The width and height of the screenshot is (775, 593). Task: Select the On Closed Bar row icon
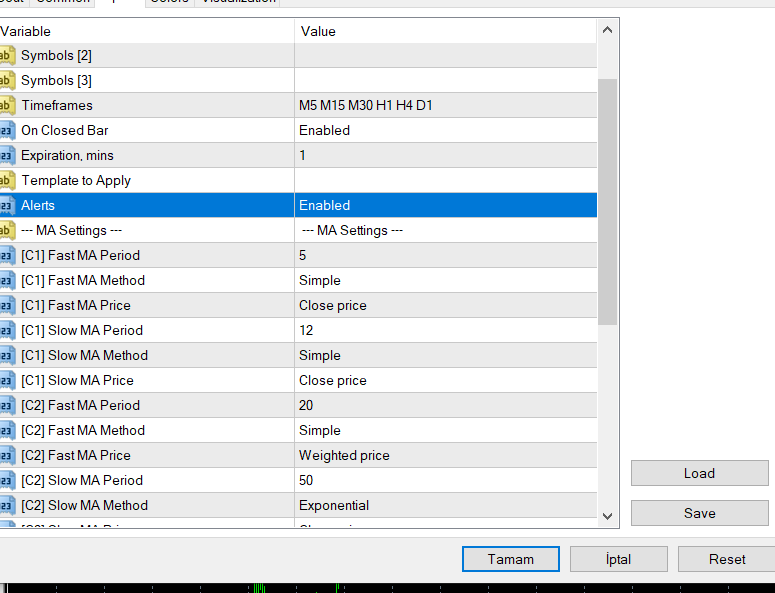click(x=7, y=130)
